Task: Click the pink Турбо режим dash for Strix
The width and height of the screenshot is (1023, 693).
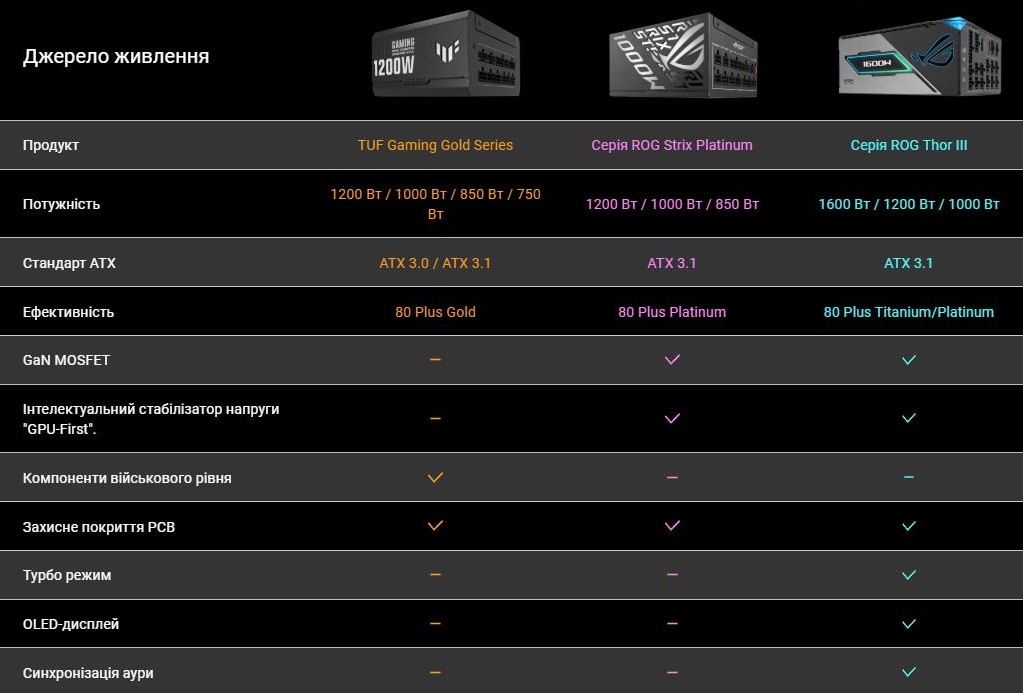Action: (672, 575)
